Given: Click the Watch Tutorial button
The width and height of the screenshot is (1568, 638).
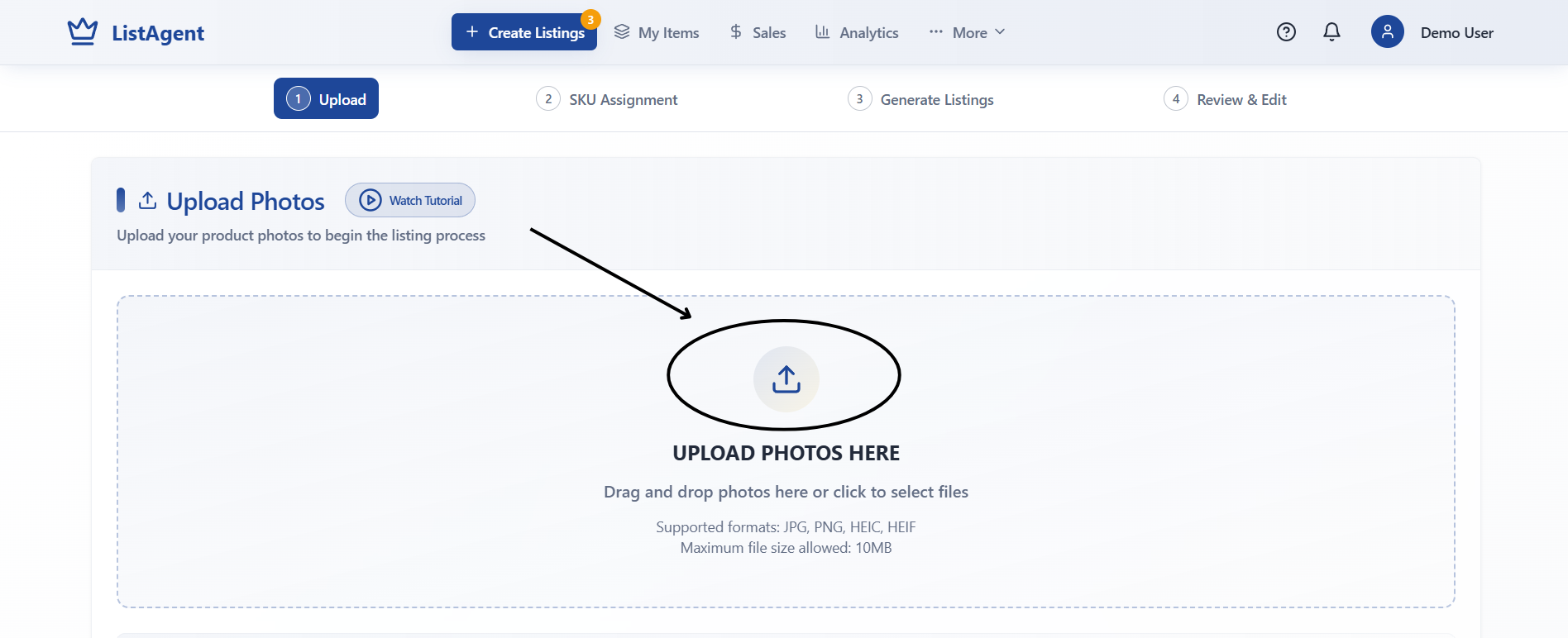Looking at the screenshot, I should click(410, 200).
